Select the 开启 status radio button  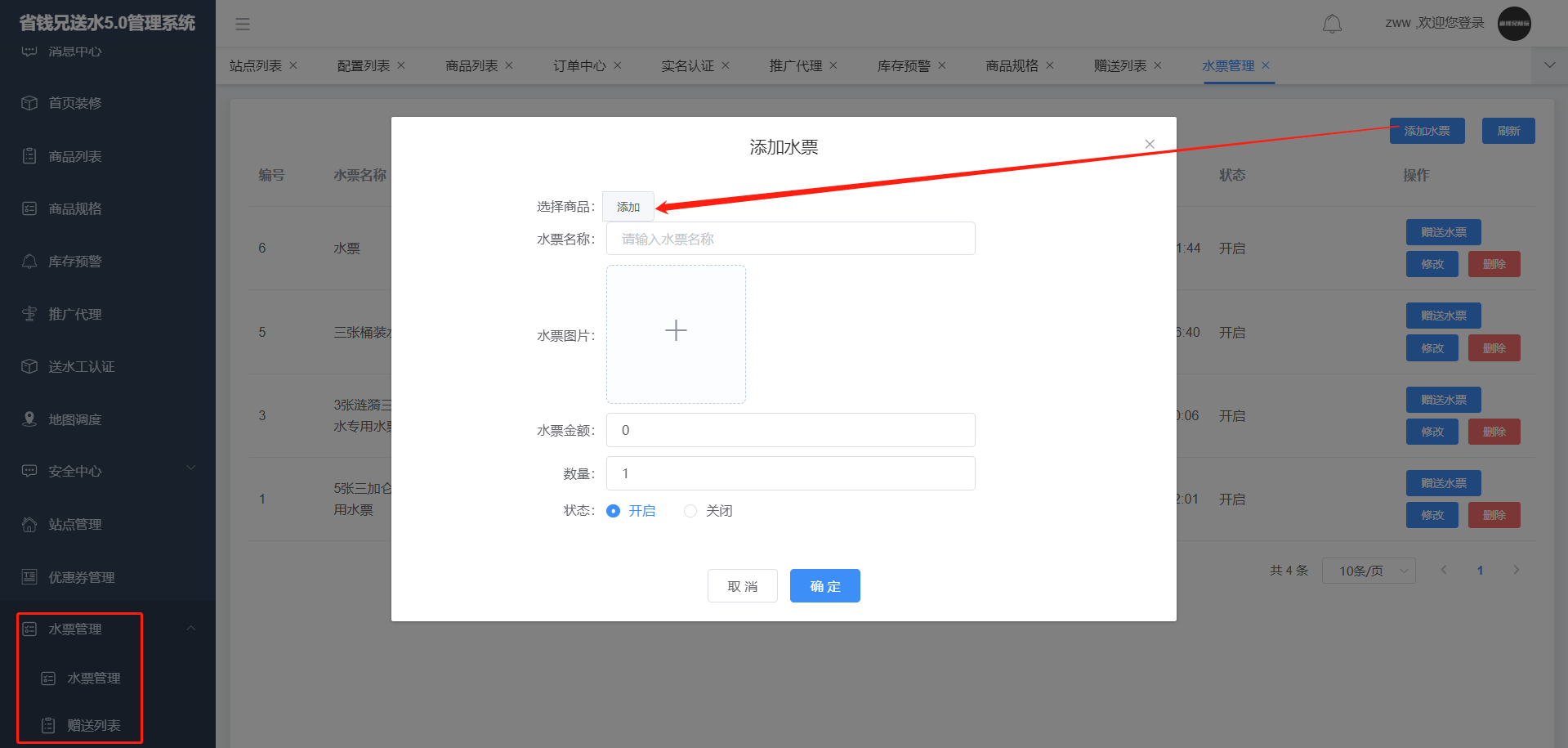[614, 511]
